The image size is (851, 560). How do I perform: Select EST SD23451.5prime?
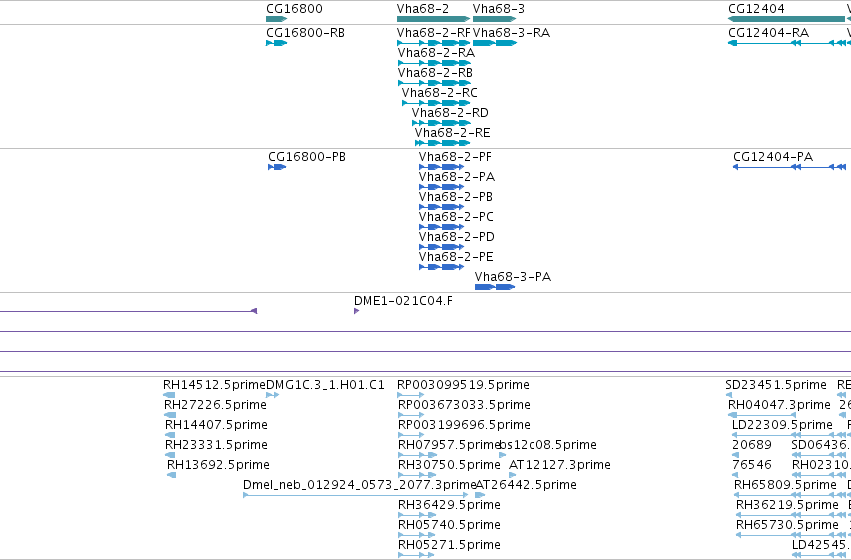(776, 385)
